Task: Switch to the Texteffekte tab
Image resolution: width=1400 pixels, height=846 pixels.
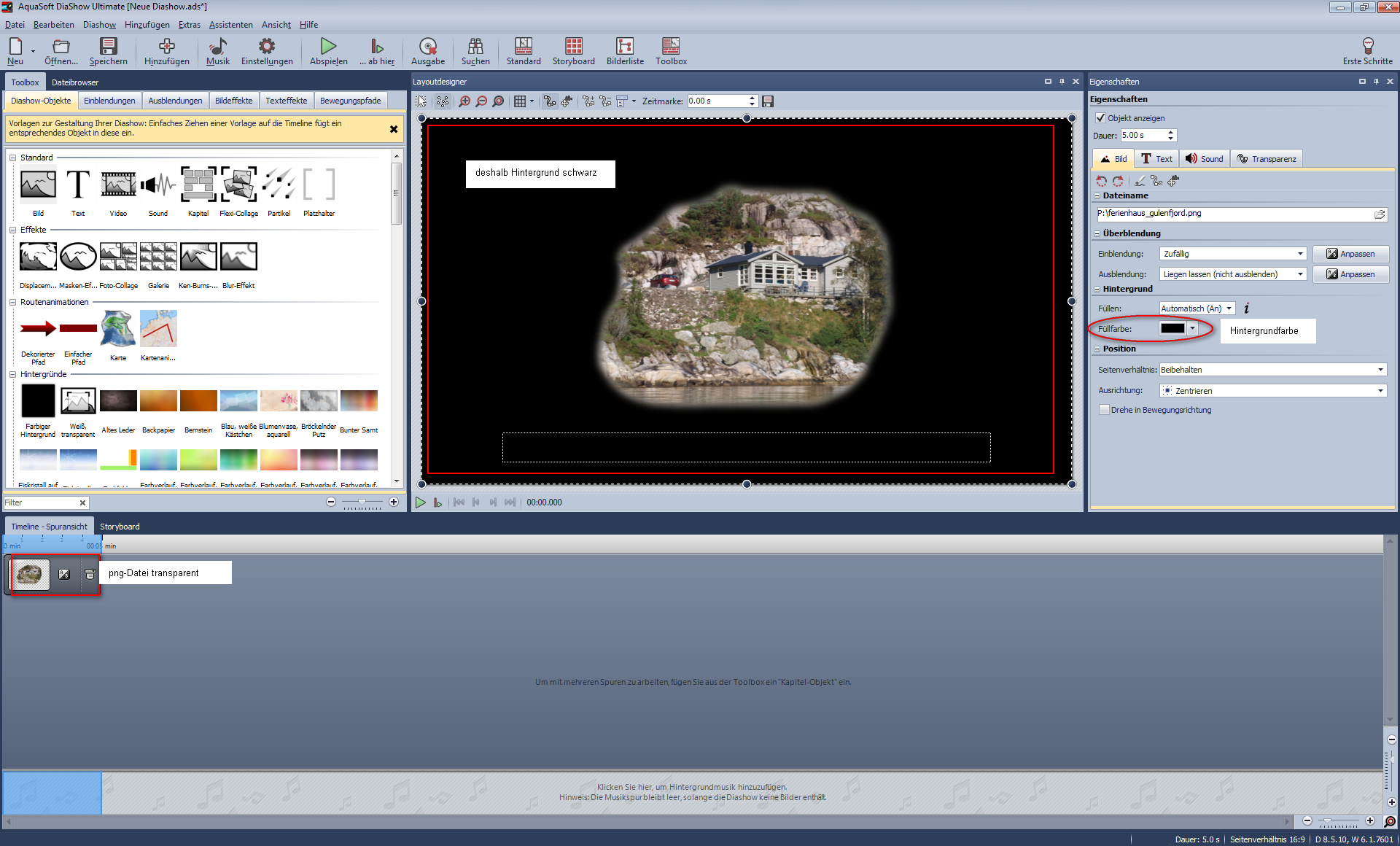Action: pos(286,101)
